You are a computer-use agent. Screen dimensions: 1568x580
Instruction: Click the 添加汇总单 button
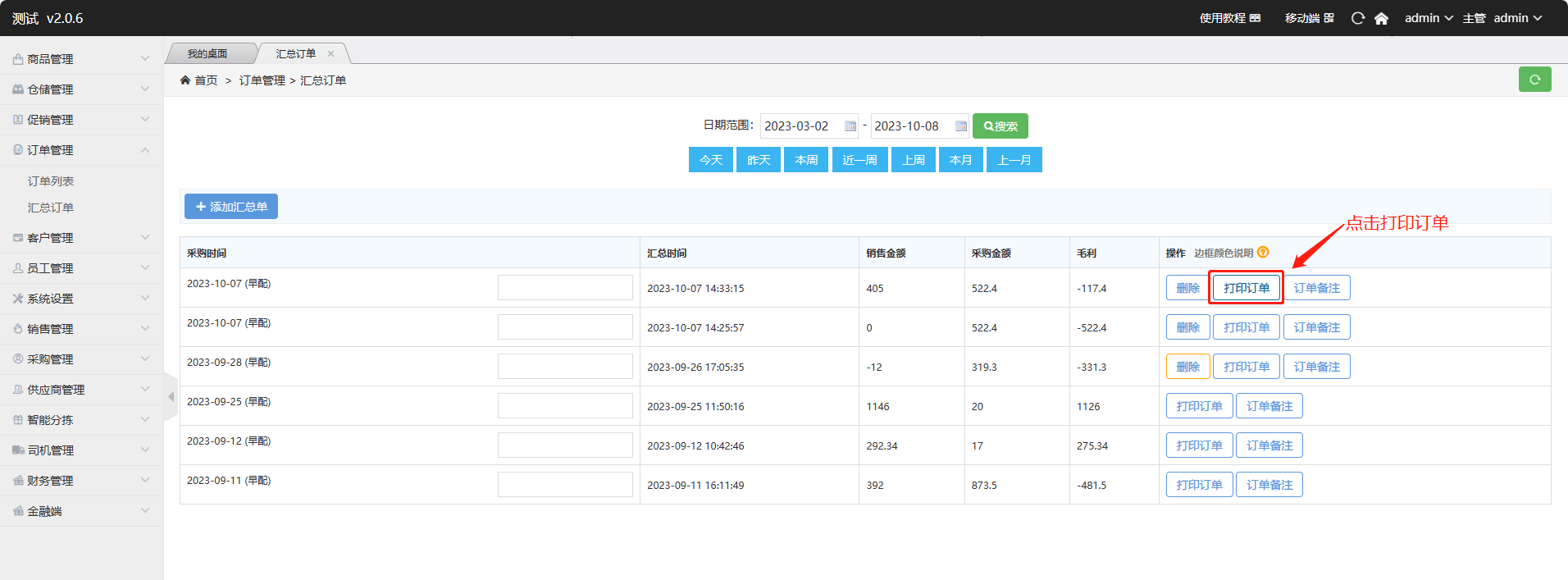(231, 207)
